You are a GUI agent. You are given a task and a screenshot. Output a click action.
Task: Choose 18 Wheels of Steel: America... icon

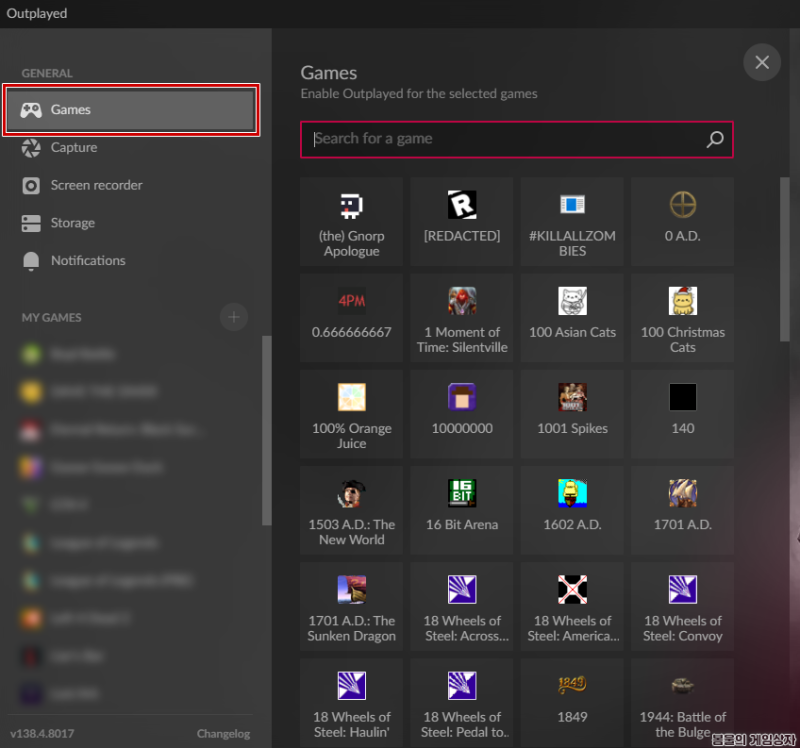click(572, 589)
